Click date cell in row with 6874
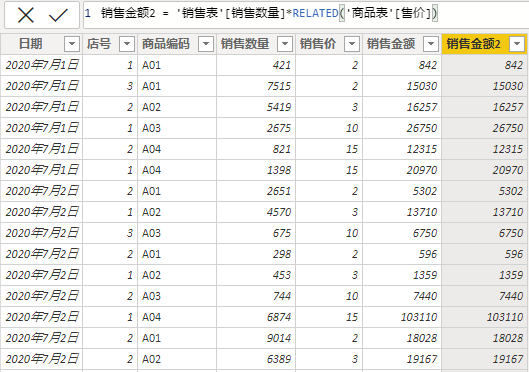The height and width of the screenshot is (372, 529). pos(41,317)
